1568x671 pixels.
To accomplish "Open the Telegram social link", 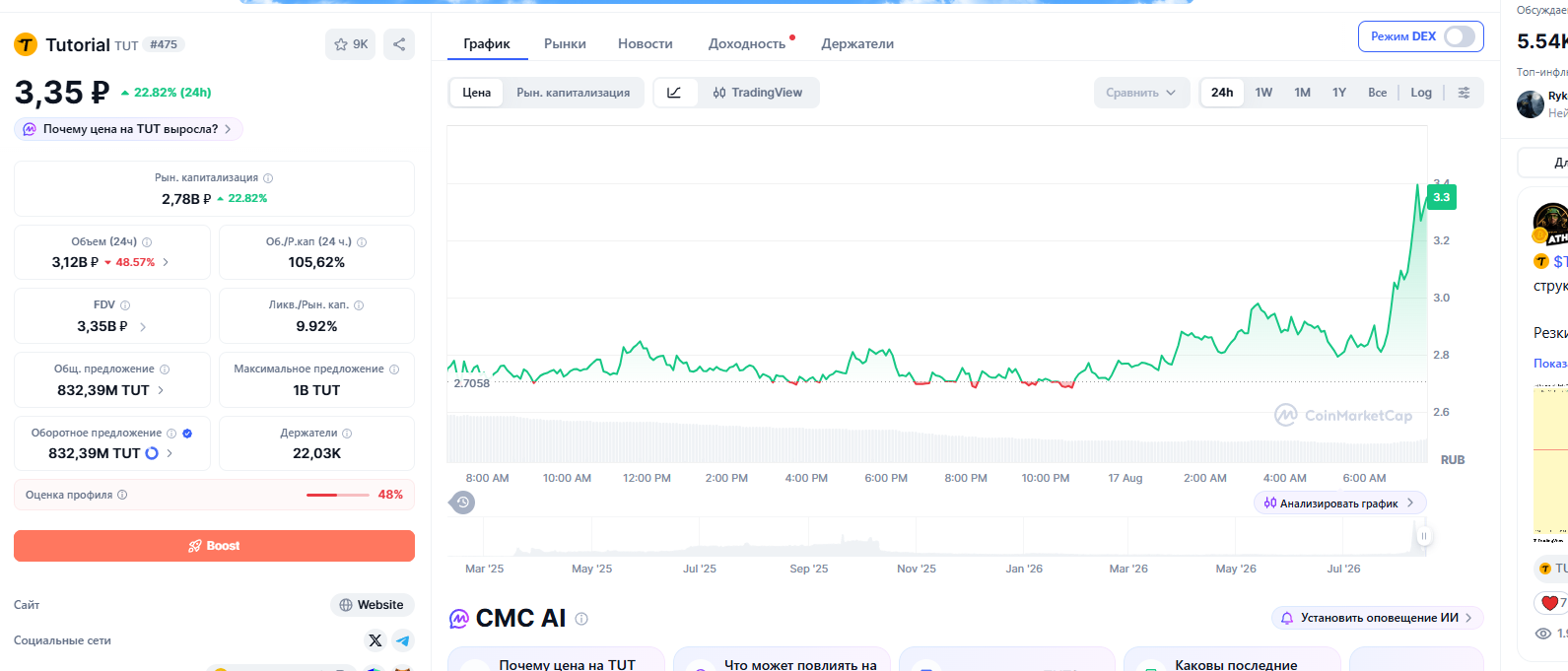I will (403, 640).
